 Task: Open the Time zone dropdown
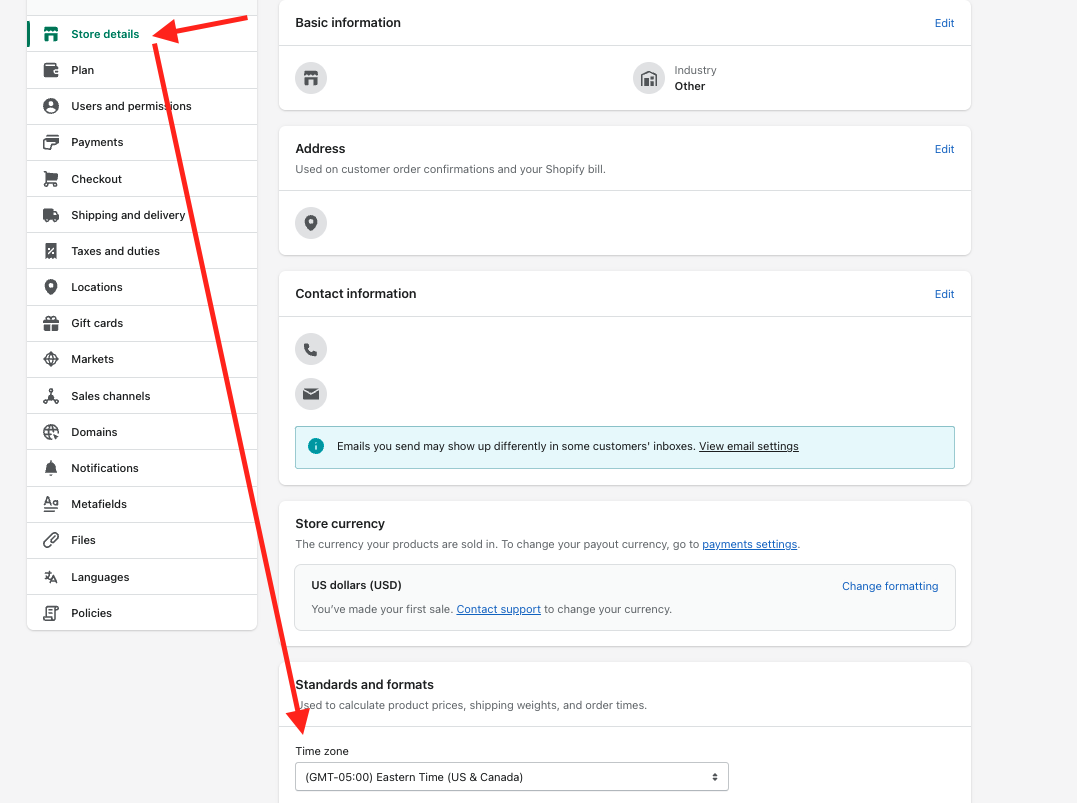pos(512,777)
